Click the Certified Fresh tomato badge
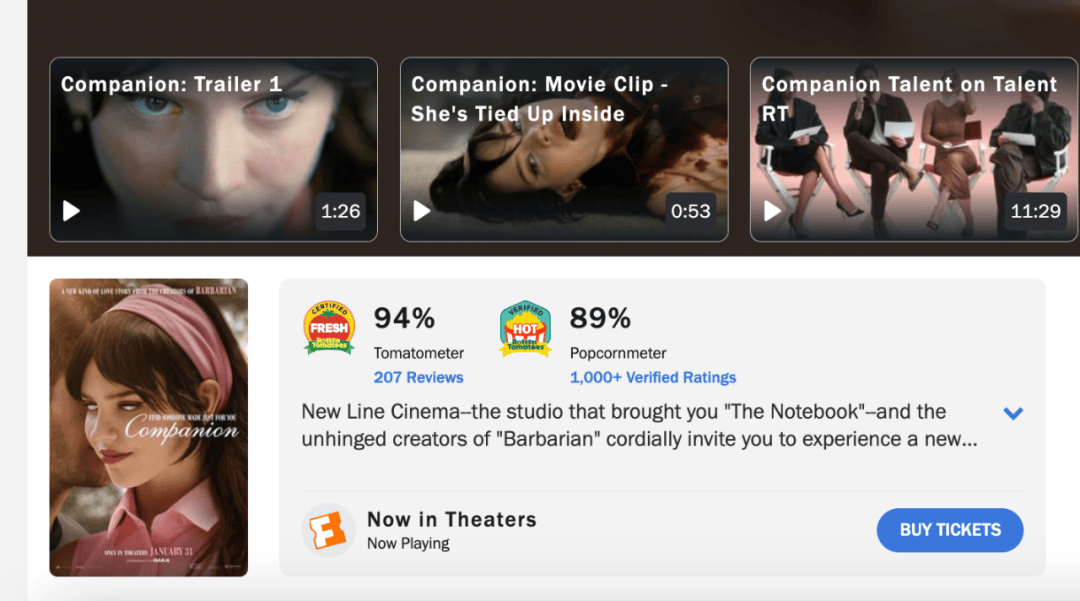The height and width of the screenshot is (601, 1080). [x=329, y=328]
